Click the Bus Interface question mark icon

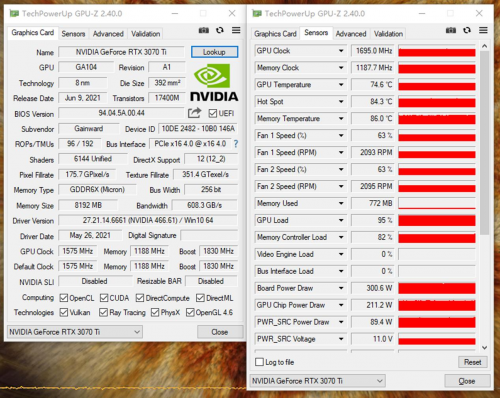236,144
